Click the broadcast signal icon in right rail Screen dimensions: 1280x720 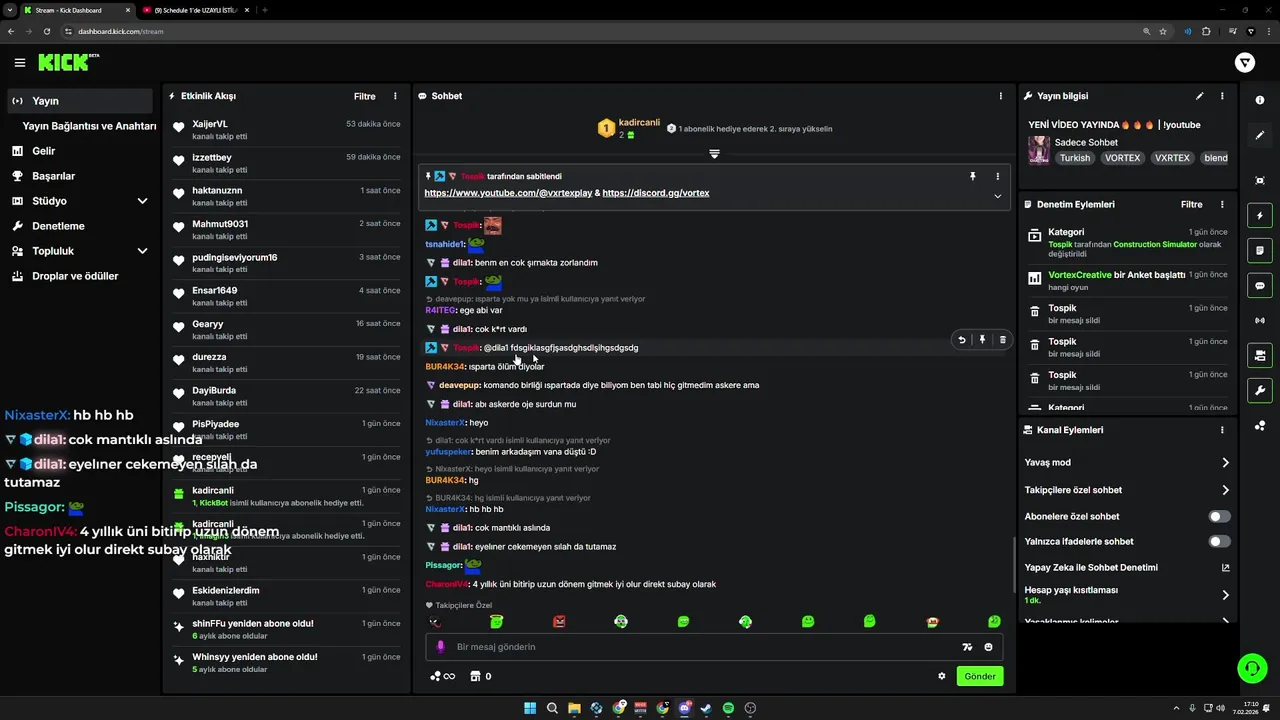click(x=1260, y=320)
